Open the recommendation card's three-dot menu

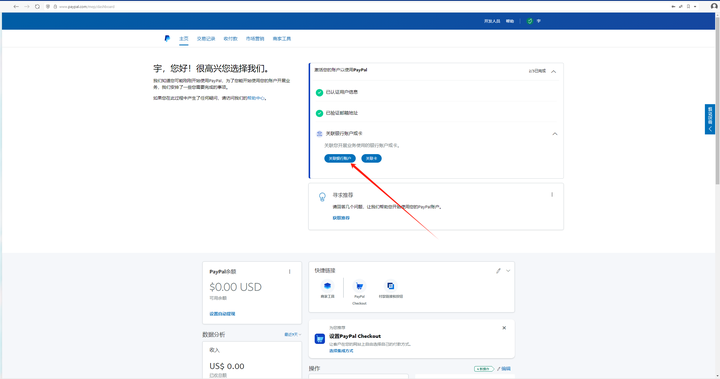552,195
